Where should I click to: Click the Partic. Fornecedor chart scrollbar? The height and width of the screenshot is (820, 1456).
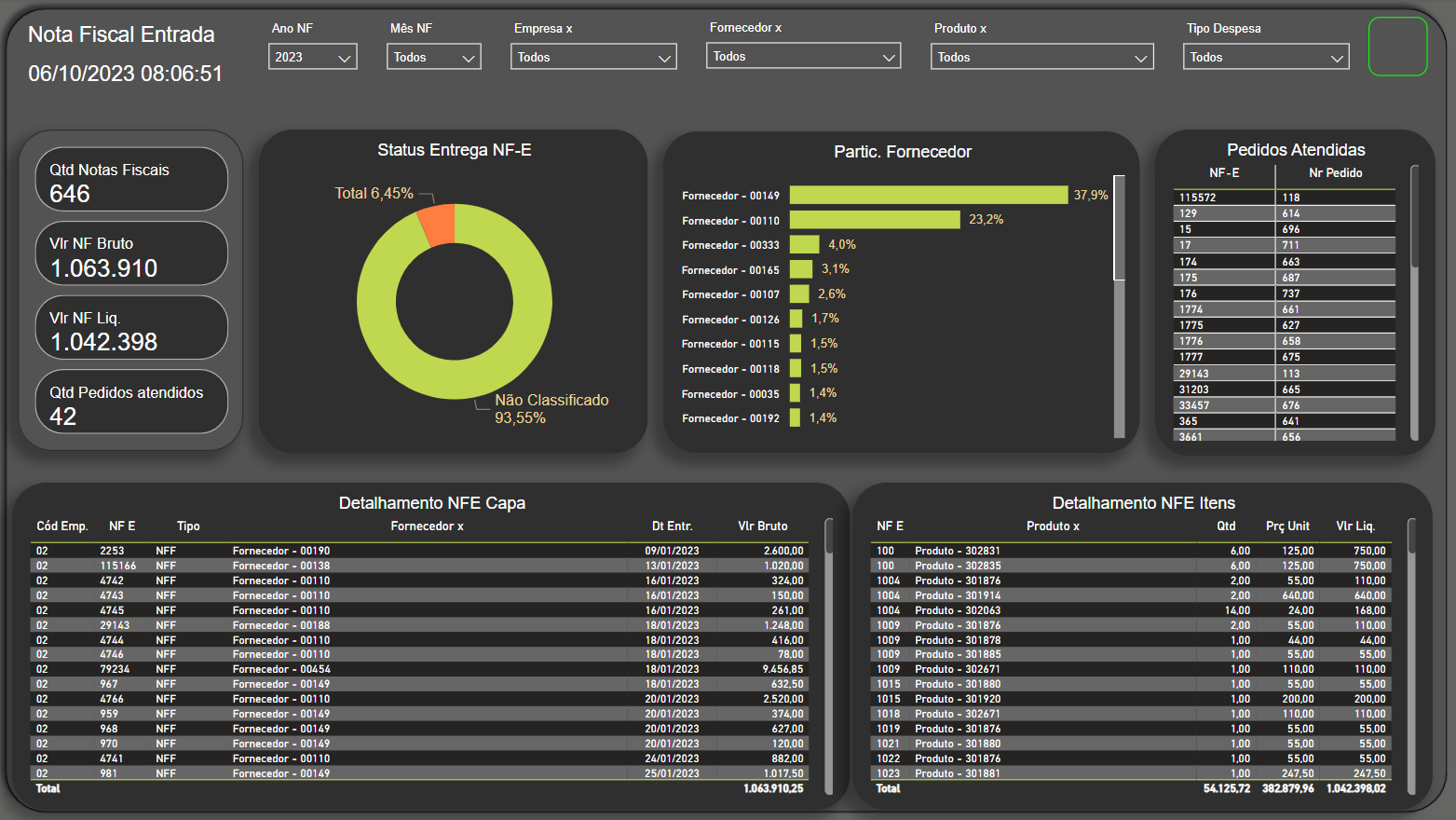tap(1120, 227)
